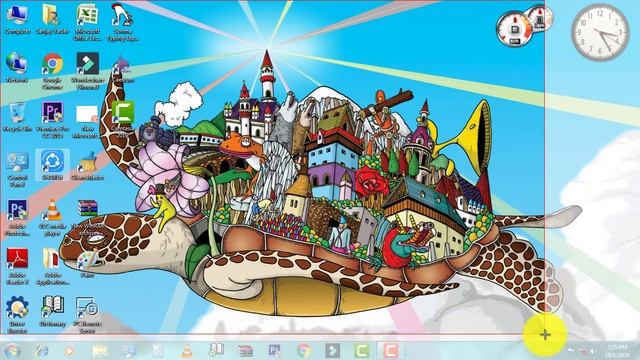Open the volume control in tray
The image size is (640, 360).
592,350
